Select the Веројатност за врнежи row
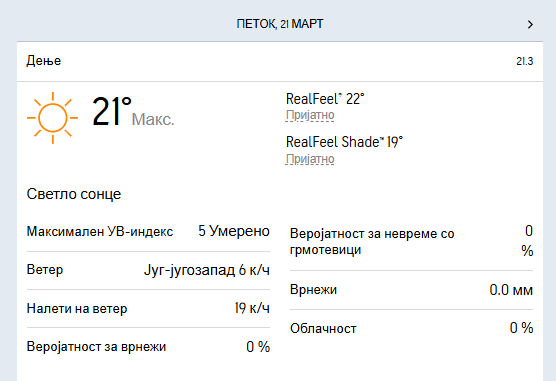Screen dimensions: 556x381 (x=148, y=347)
